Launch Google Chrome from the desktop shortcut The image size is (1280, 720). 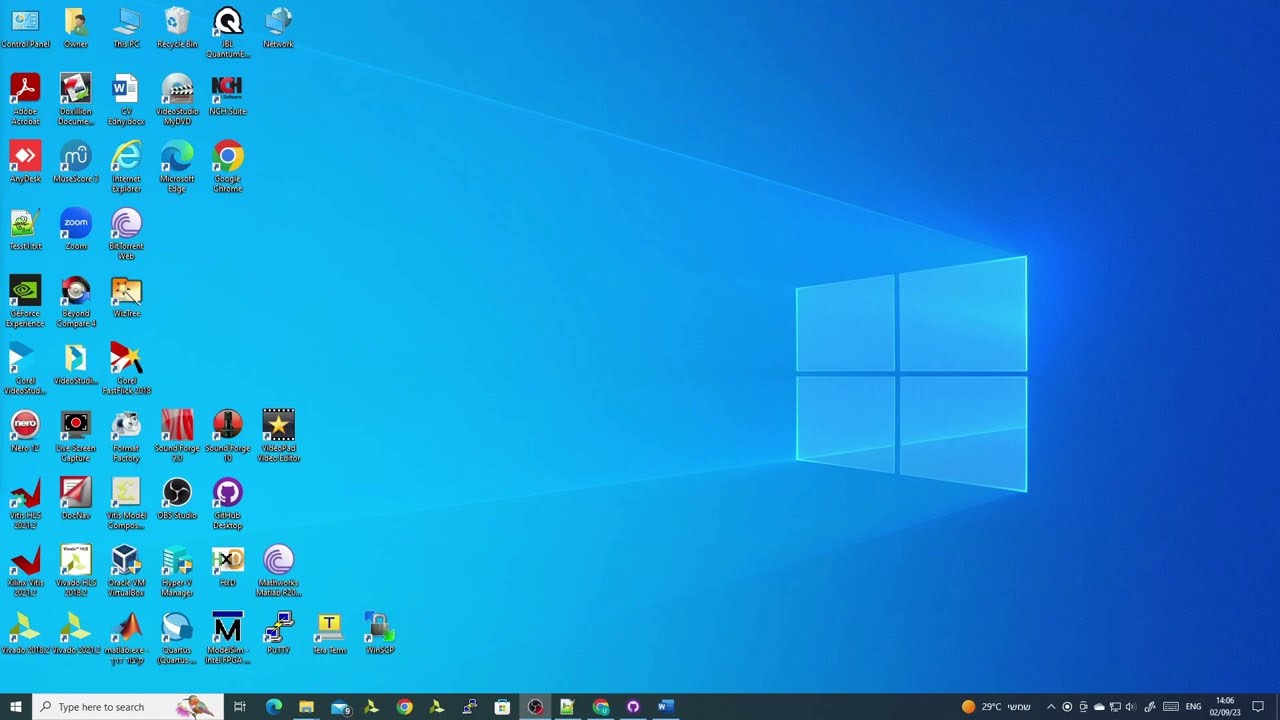(228, 167)
